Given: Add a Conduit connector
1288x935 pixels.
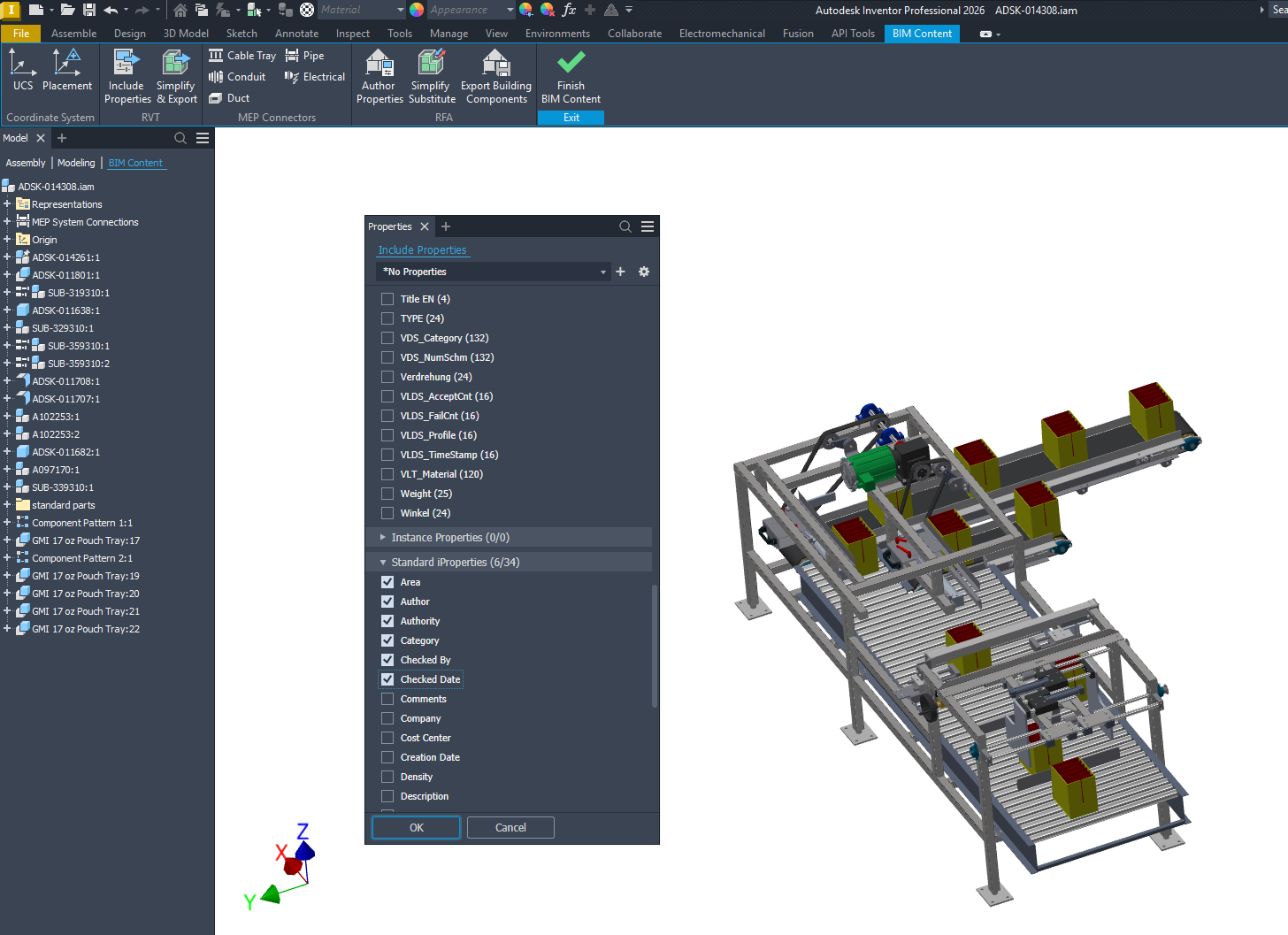Looking at the screenshot, I should [x=237, y=77].
